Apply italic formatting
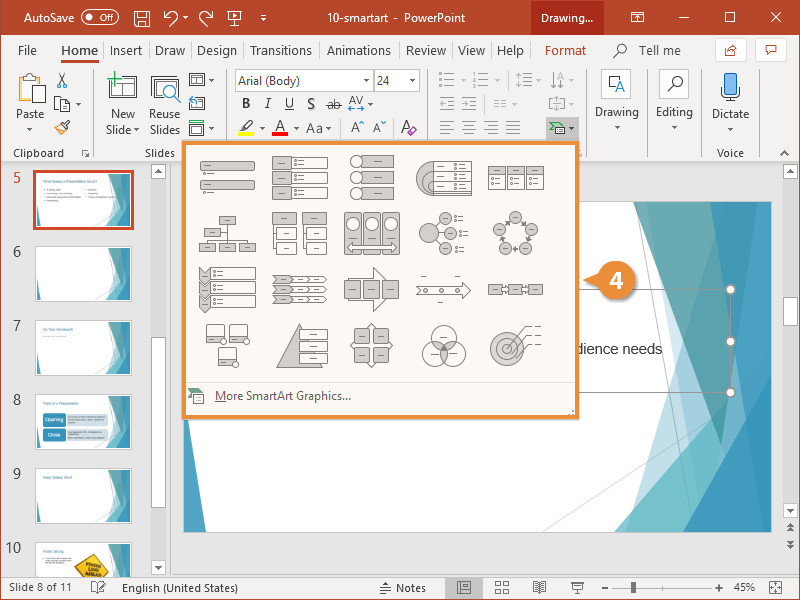The height and width of the screenshot is (600, 800). pyautogui.click(x=266, y=103)
